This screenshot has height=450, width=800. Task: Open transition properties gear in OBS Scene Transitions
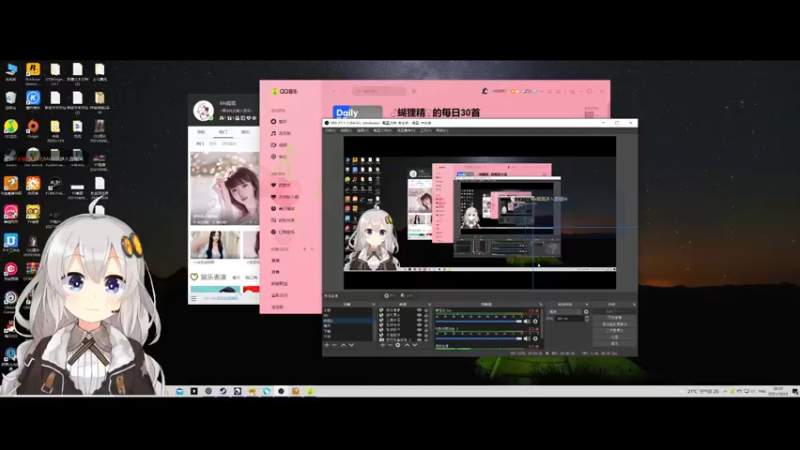click(586, 311)
